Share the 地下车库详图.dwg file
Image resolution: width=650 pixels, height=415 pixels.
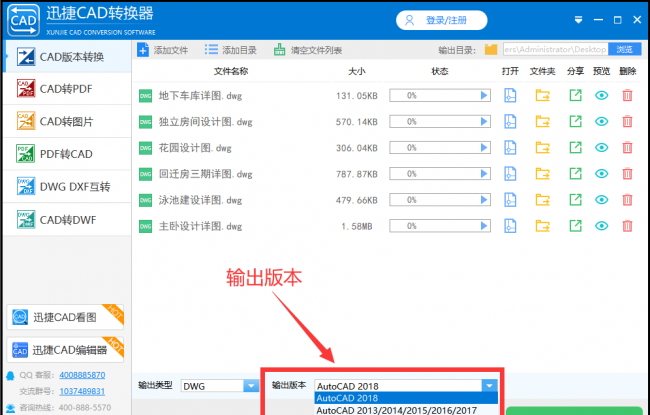[575, 96]
